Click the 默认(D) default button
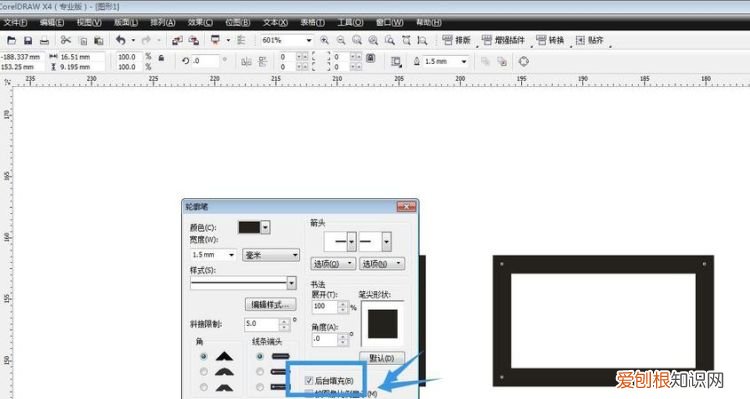This screenshot has width=750, height=399. pyautogui.click(x=382, y=358)
